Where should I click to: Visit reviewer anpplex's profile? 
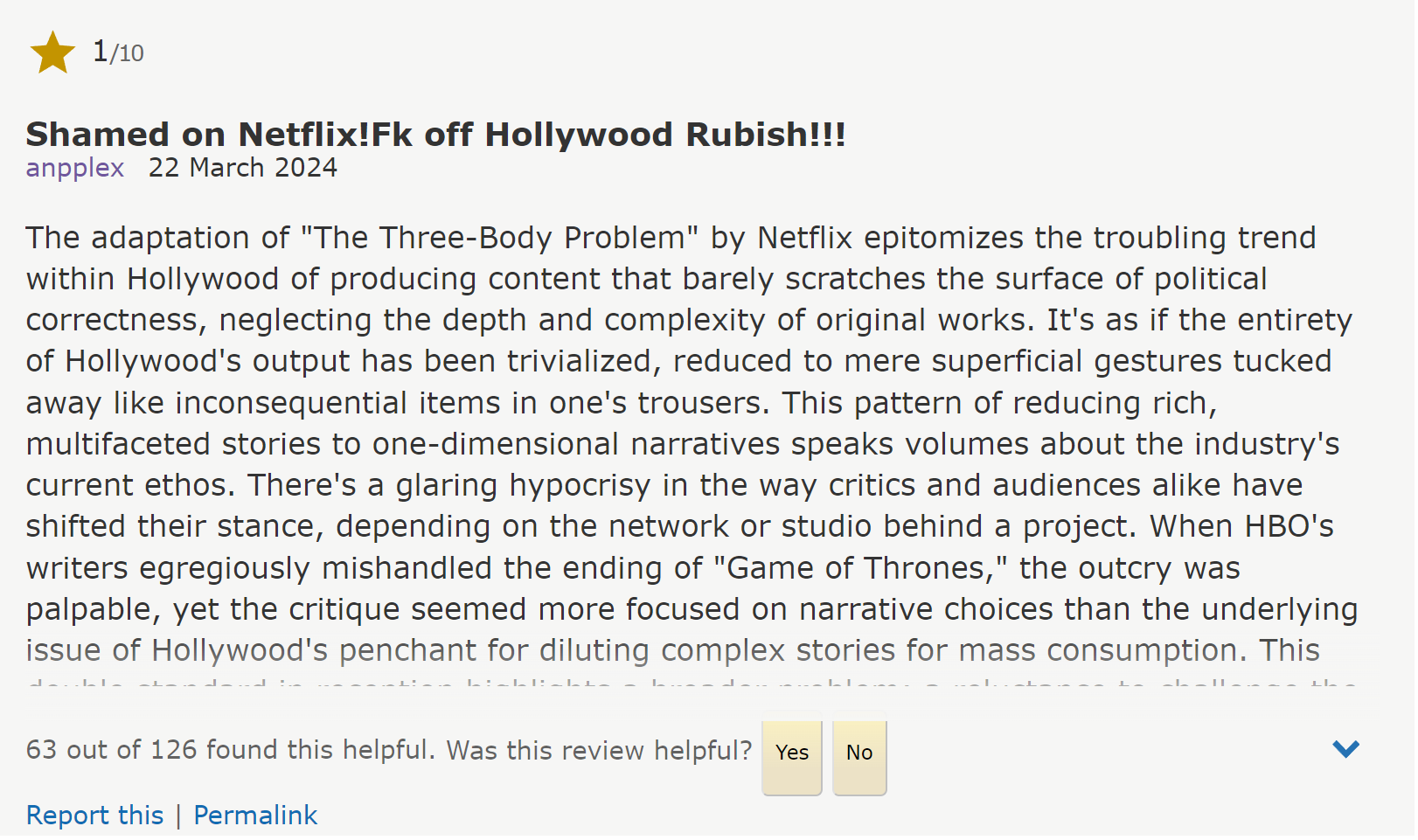pos(75,168)
